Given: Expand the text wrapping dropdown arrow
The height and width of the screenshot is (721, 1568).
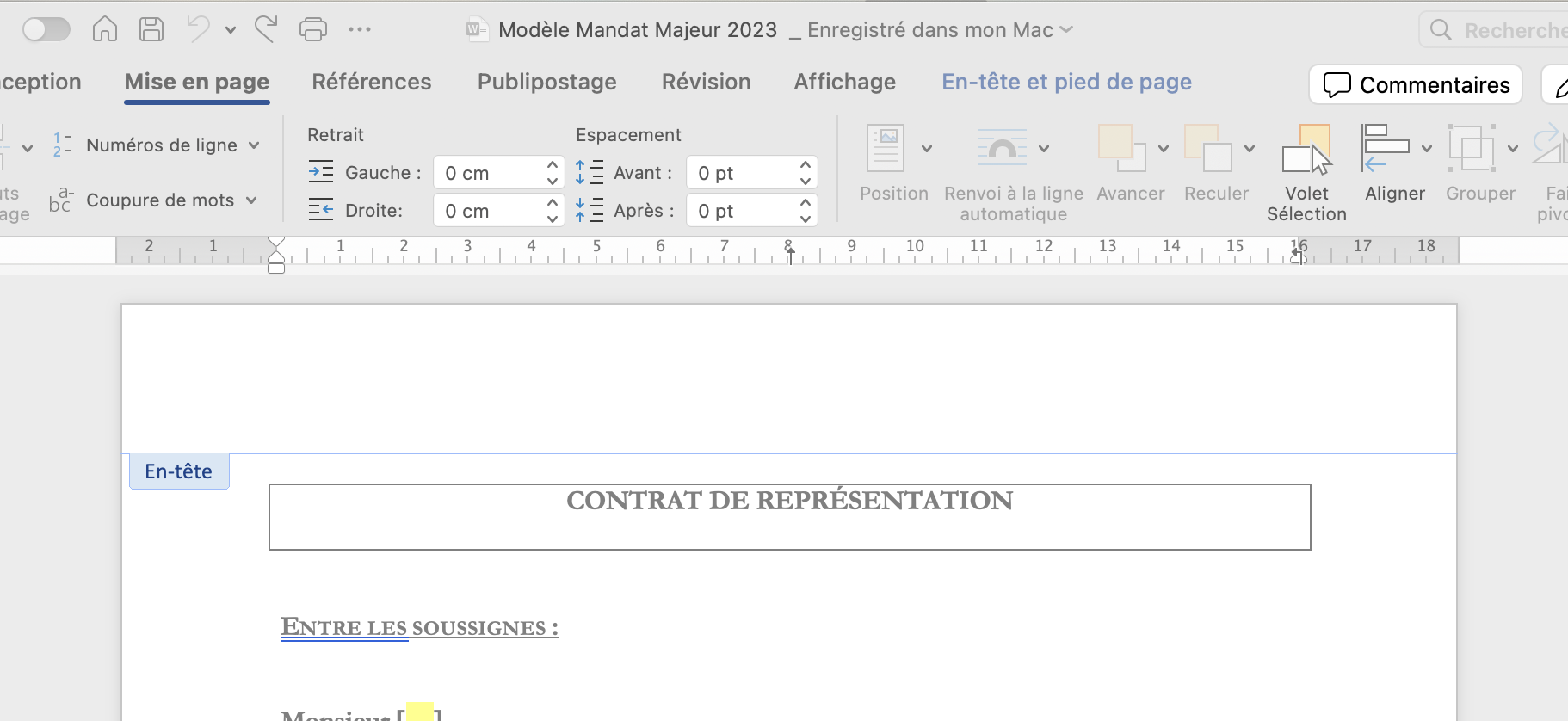Looking at the screenshot, I should [1044, 149].
